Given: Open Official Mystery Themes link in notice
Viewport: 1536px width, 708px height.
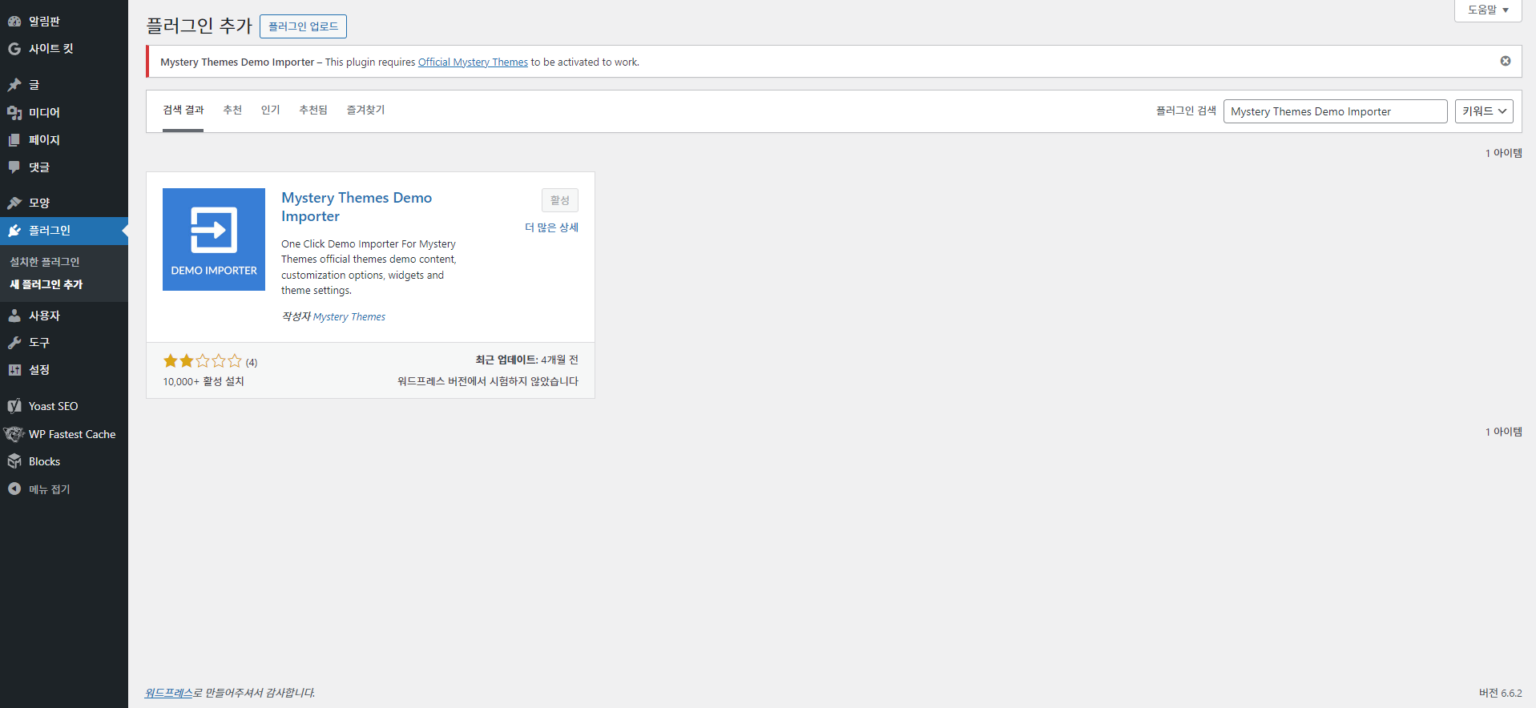Looking at the screenshot, I should (473, 62).
